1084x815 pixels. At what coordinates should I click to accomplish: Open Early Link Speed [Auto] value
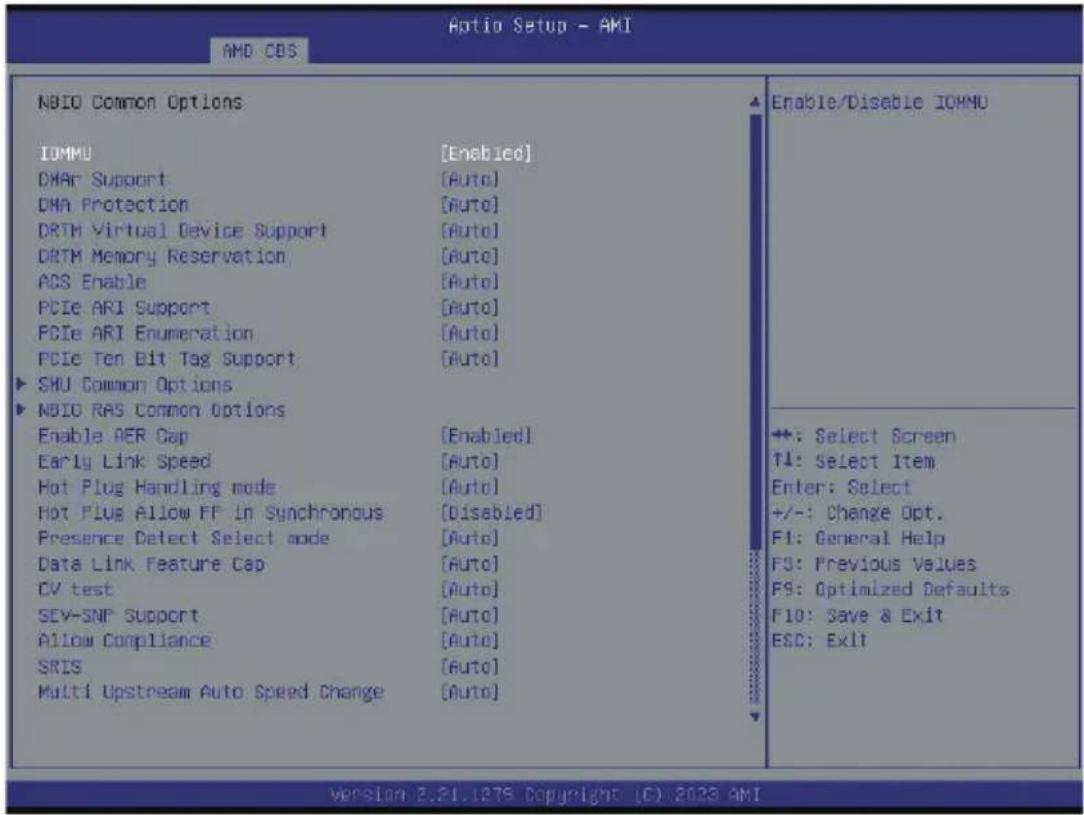pyautogui.click(x=469, y=462)
